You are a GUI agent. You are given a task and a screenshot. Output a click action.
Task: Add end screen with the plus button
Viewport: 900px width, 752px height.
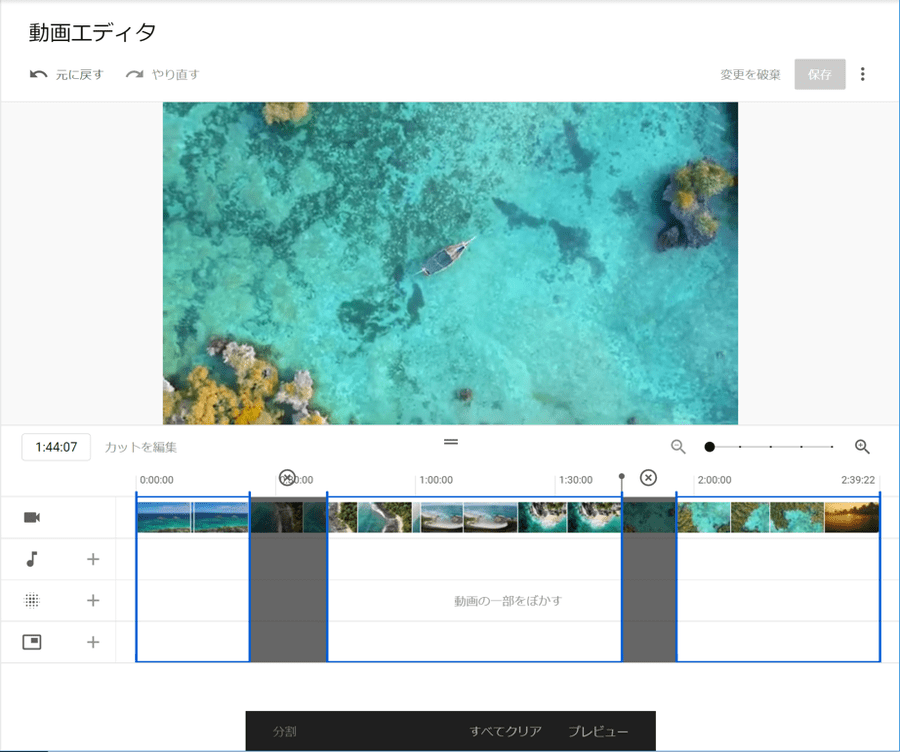coord(93,642)
